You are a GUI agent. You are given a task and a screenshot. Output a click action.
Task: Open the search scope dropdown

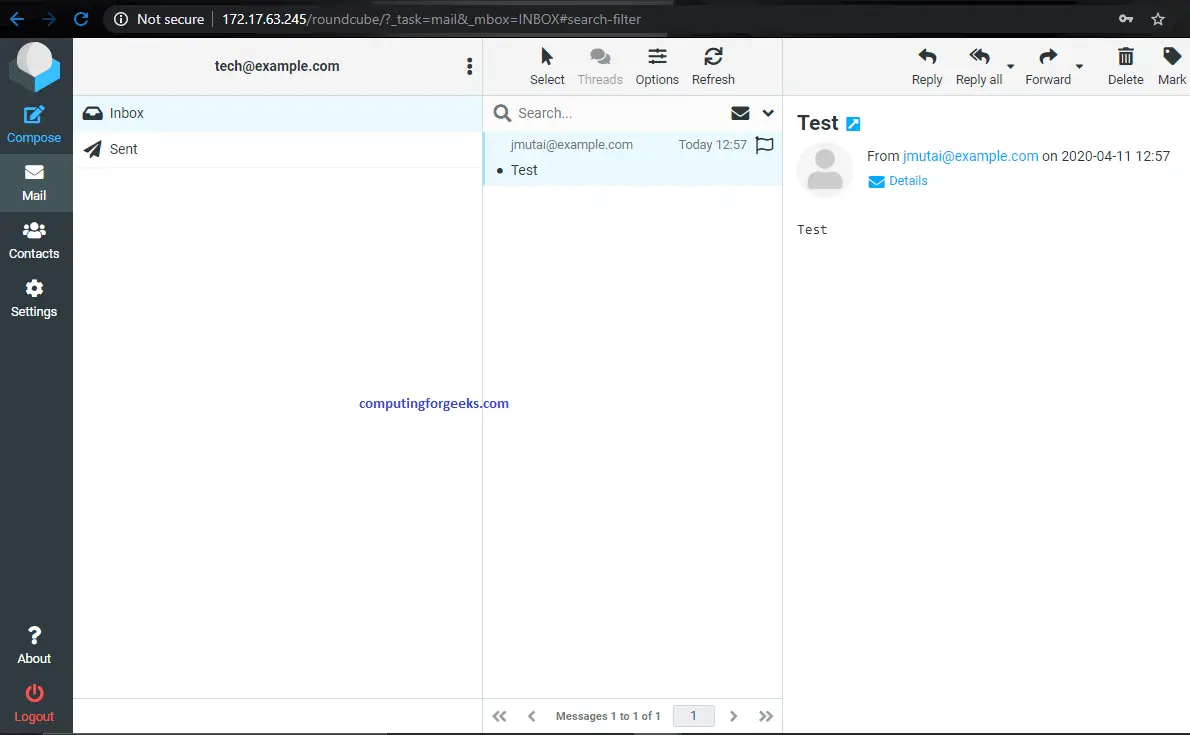(x=767, y=113)
